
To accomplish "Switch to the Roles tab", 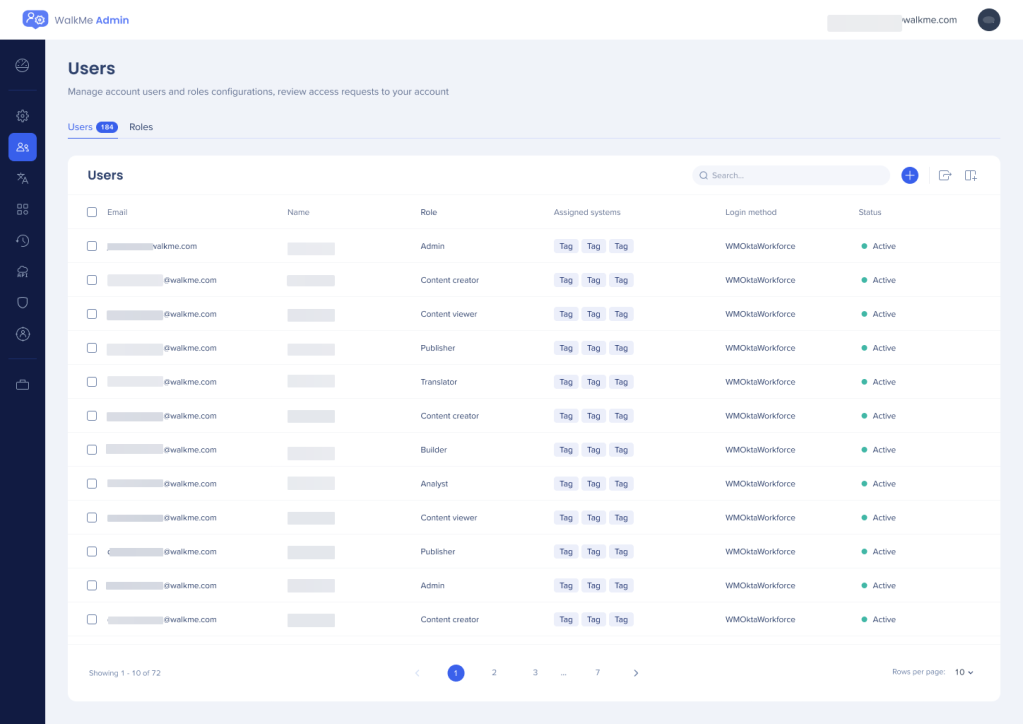I will pos(141,127).
